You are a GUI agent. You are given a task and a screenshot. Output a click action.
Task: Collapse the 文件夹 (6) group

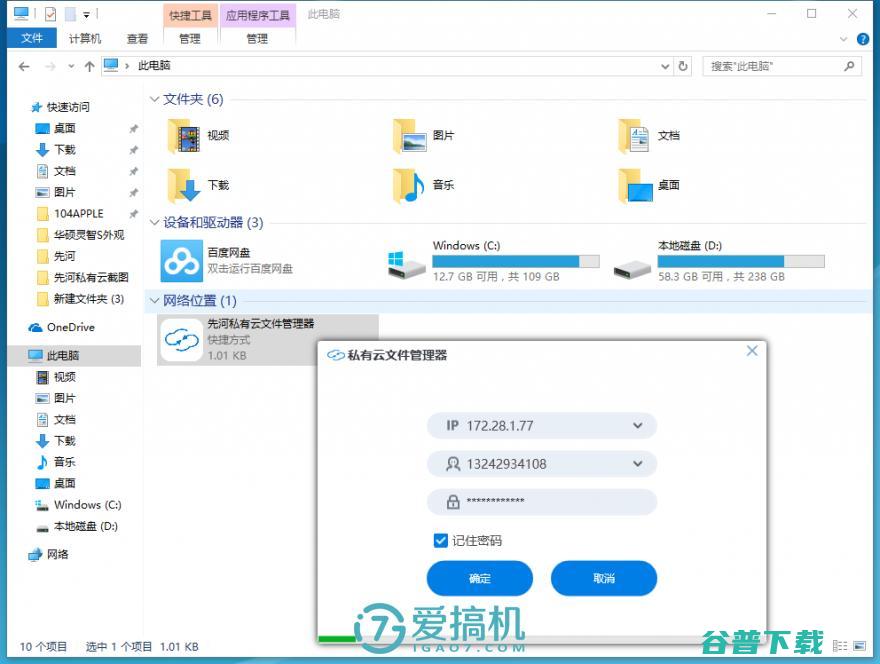point(154,99)
